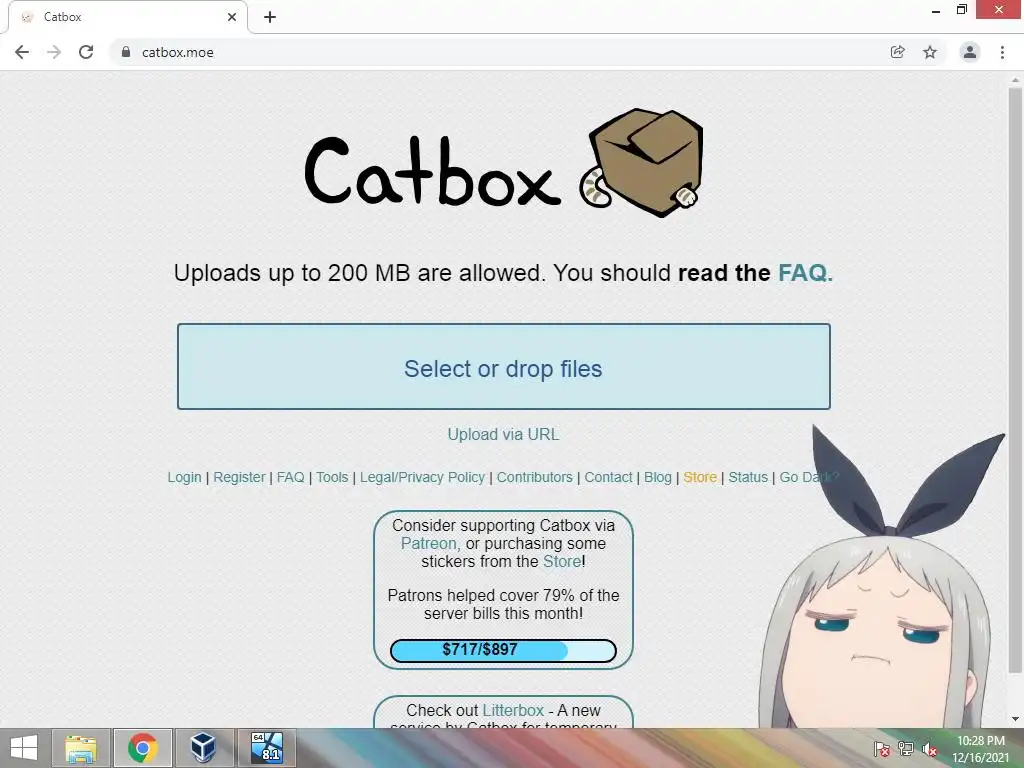Screen dimensions: 1024x768
Task: Click the network tray icon
Action: pos(906,749)
